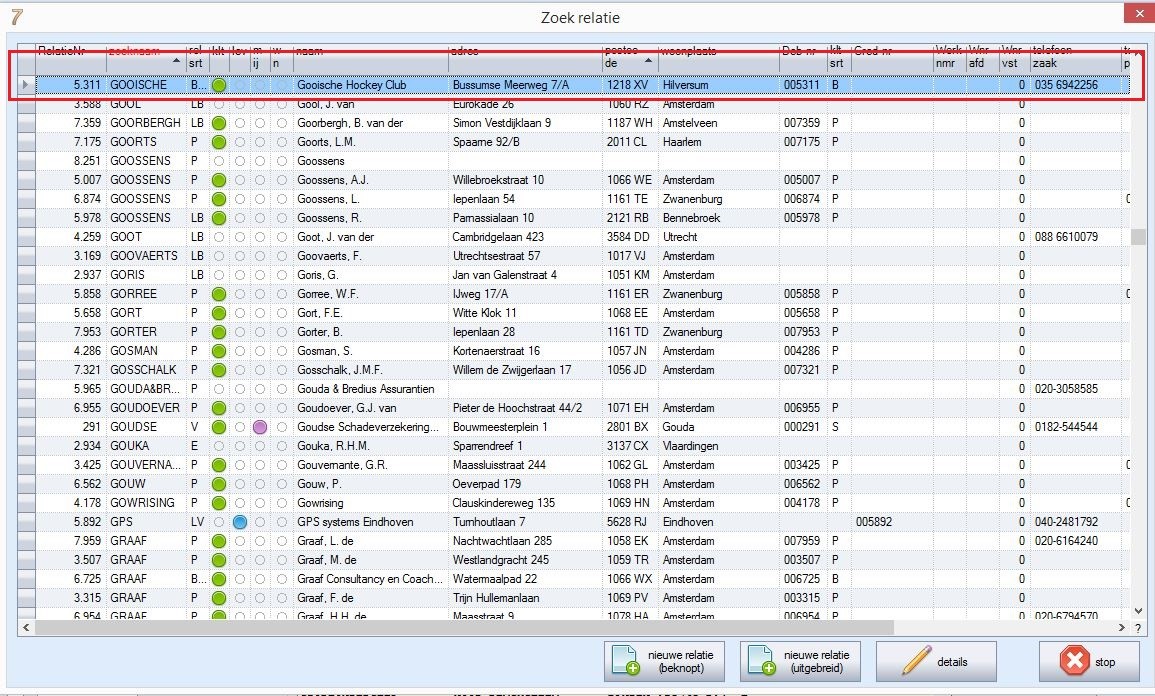Click the horizontal scrollbar thumb
This screenshot has width=1155, height=696.
click(x=464, y=628)
